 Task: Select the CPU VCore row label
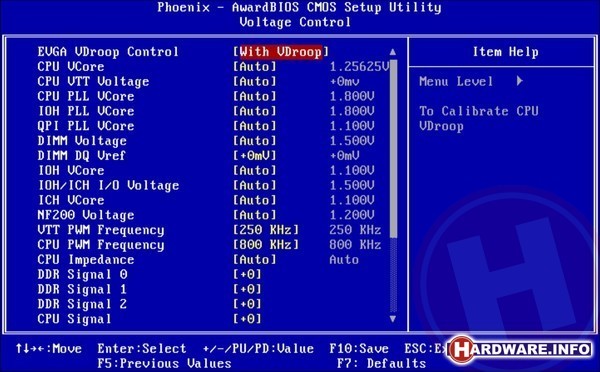tap(71, 67)
